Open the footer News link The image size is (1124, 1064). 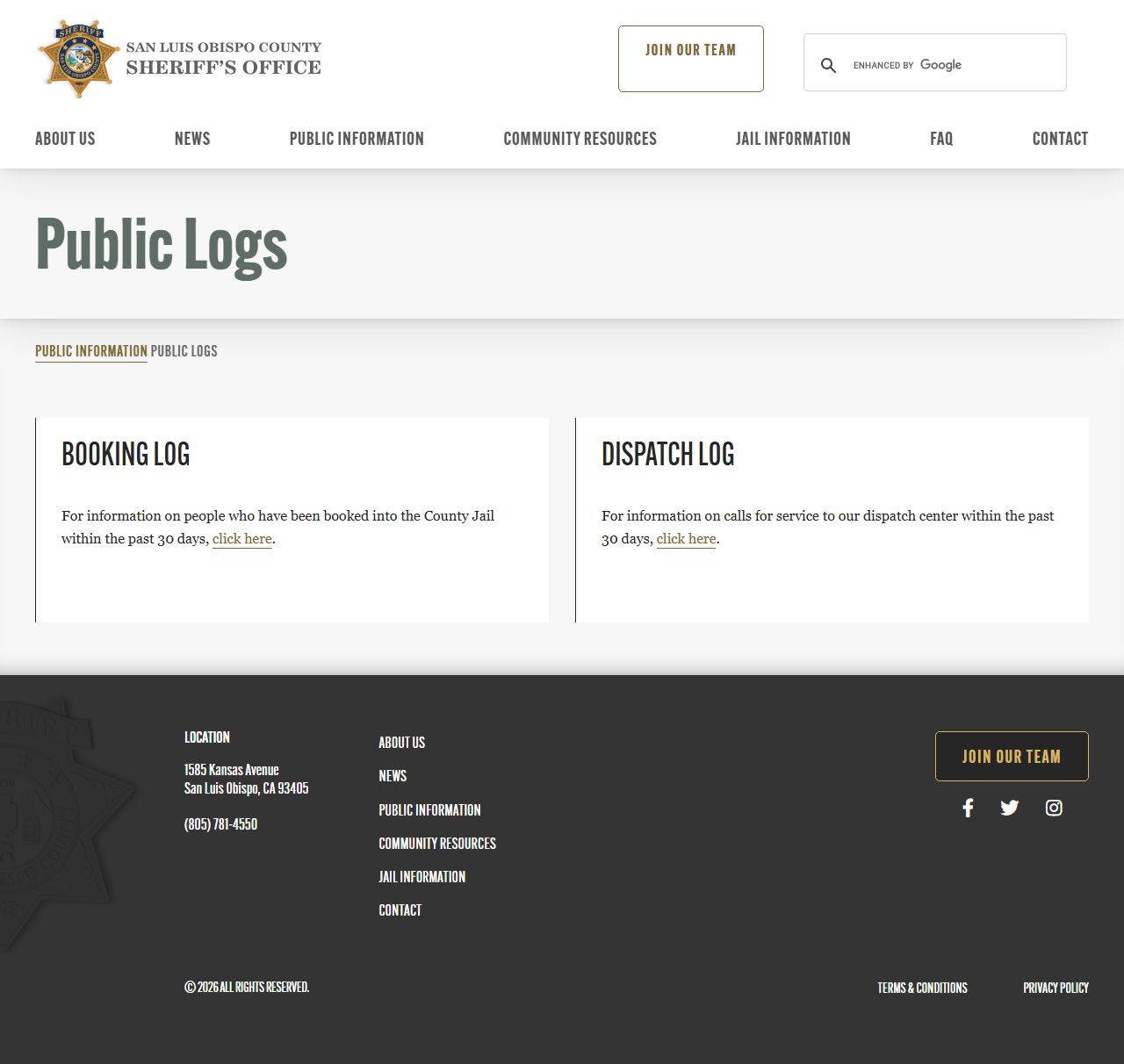pyautogui.click(x=393, y=776)
